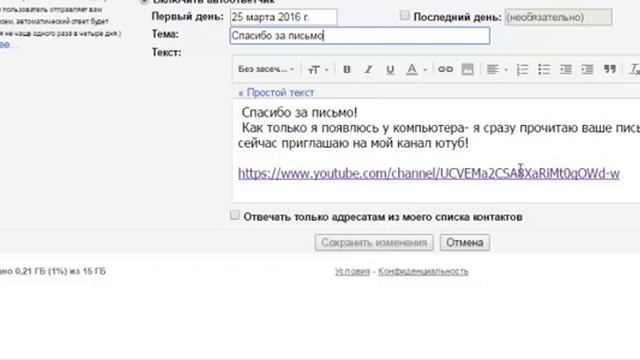640x360 pixels.
Task: Click into the message text line Спасибо за письмо!
Action: click(x=300, y=112)
